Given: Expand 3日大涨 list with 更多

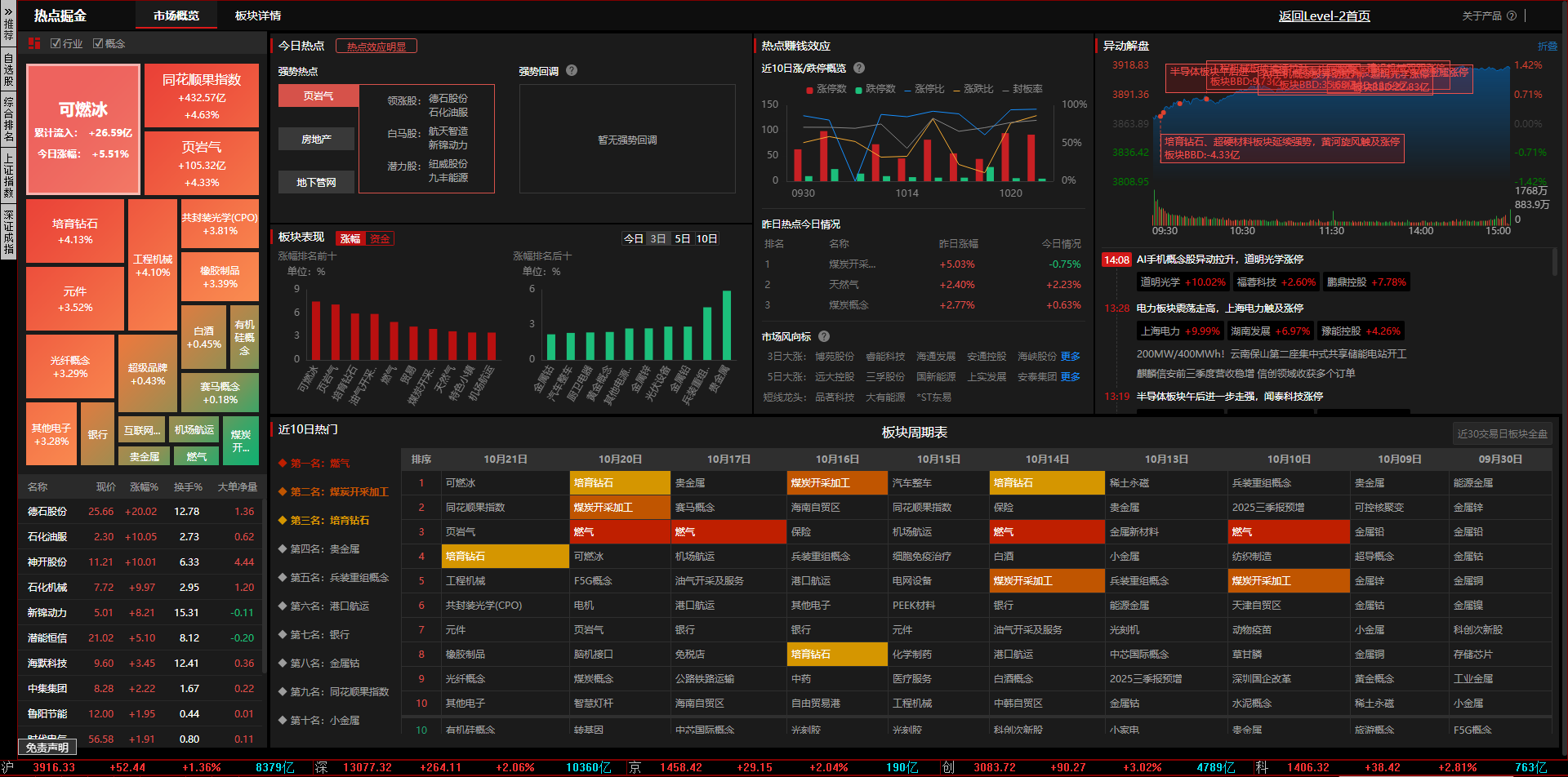Looking at the screenshot, I should point(1070,357).
